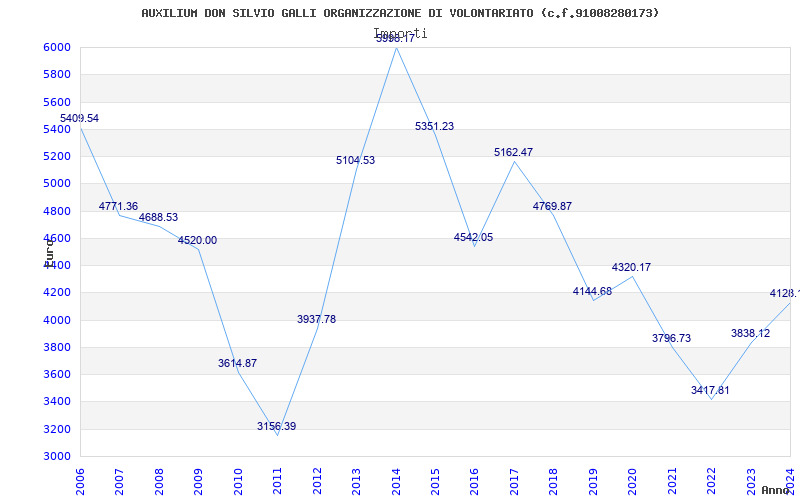The image size is (800, 500).
Task: Click the 2011 year axis label
Action: click(x=278, y=482)
